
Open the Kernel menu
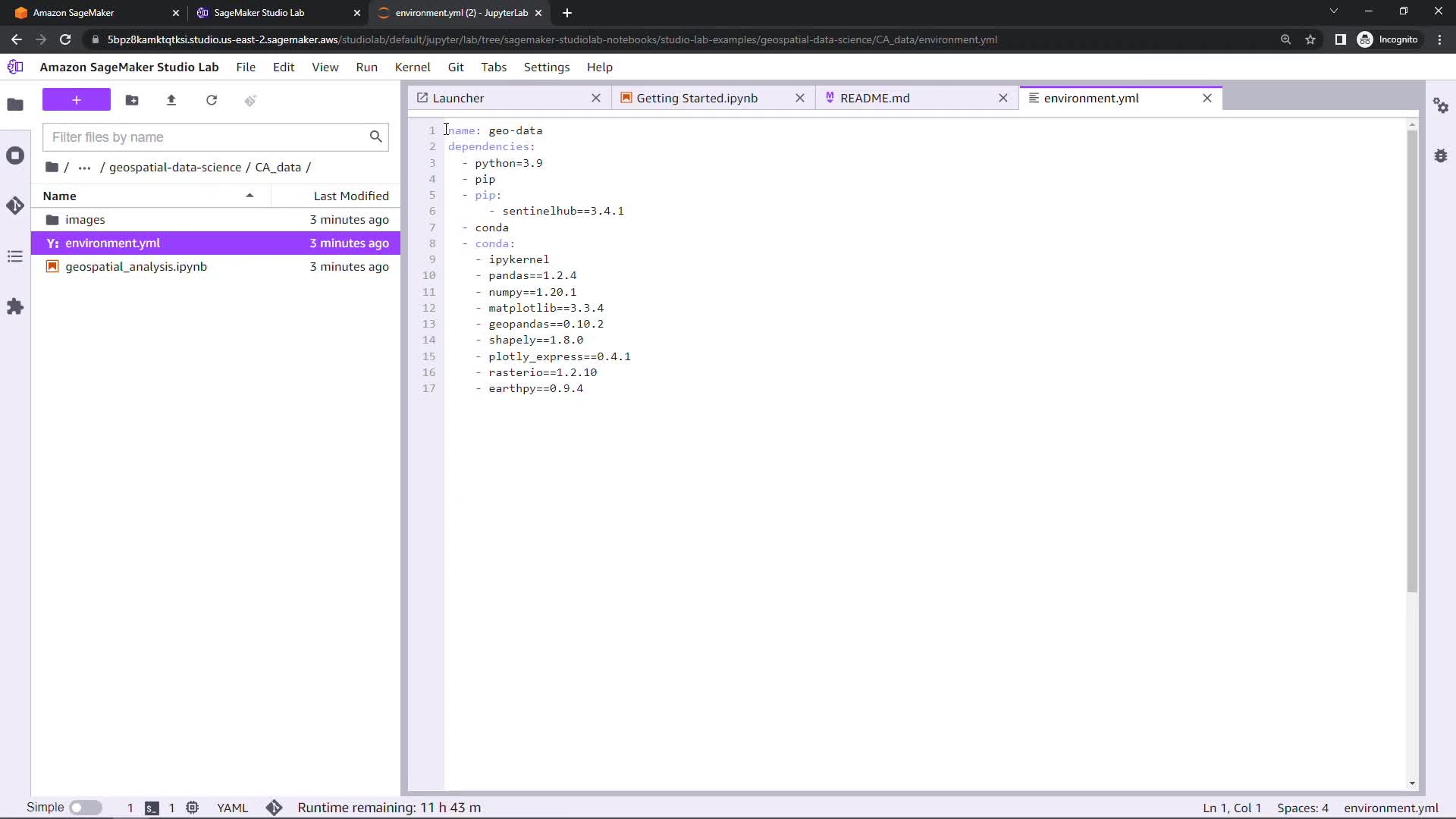pos(412,67)
